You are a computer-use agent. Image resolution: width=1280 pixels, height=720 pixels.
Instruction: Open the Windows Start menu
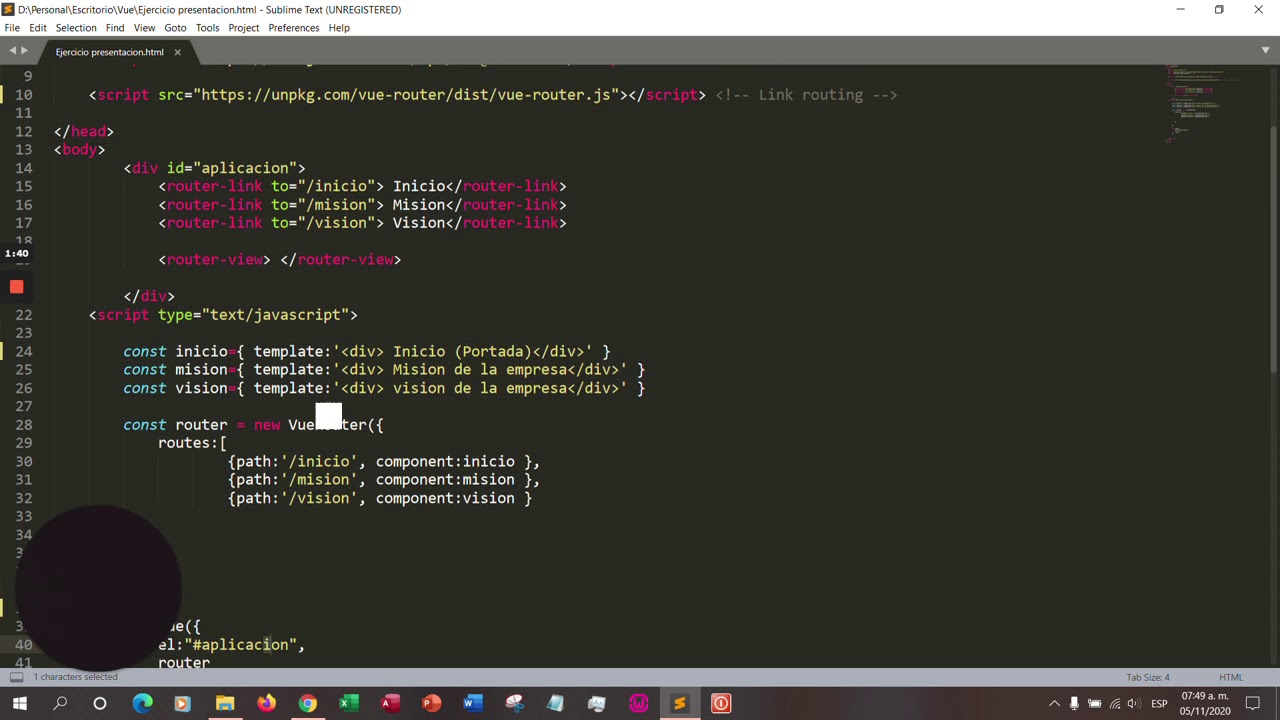pos(19,704)
